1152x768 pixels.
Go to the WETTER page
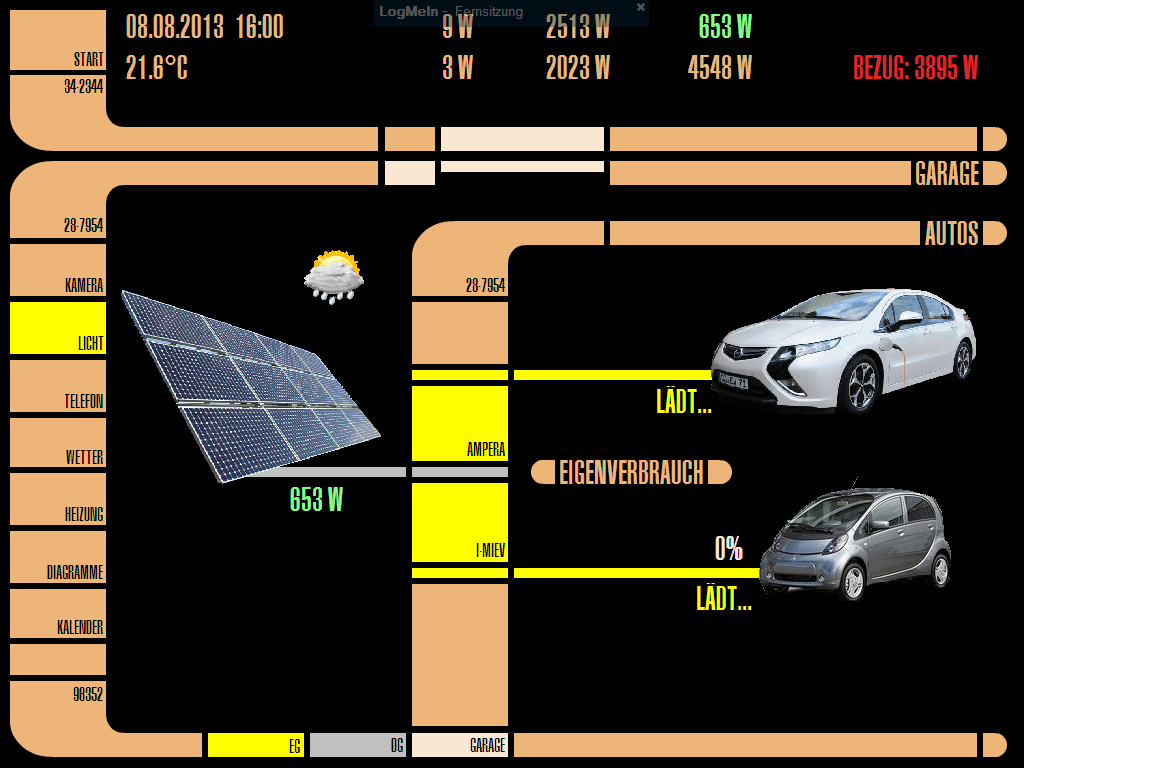click(x=57, y=443)
